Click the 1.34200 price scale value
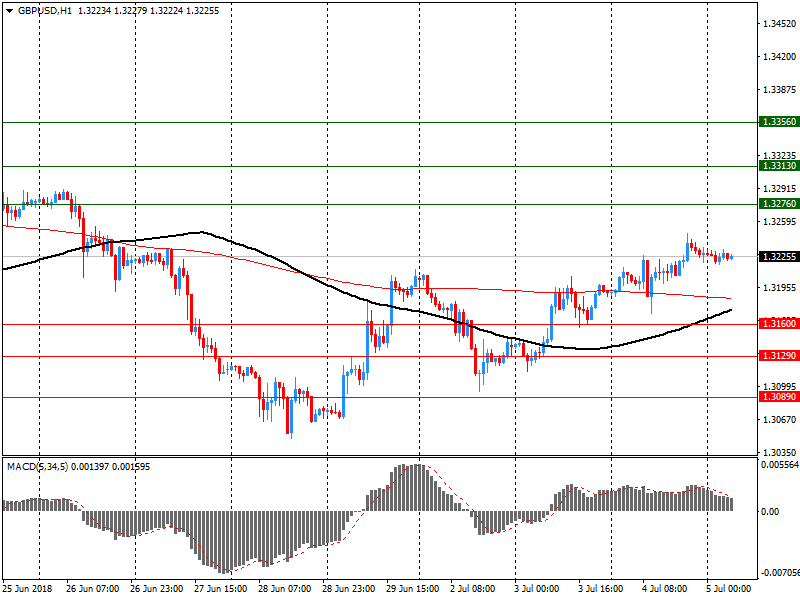This screenshot has width=800, height=600. tap(779, 57)
